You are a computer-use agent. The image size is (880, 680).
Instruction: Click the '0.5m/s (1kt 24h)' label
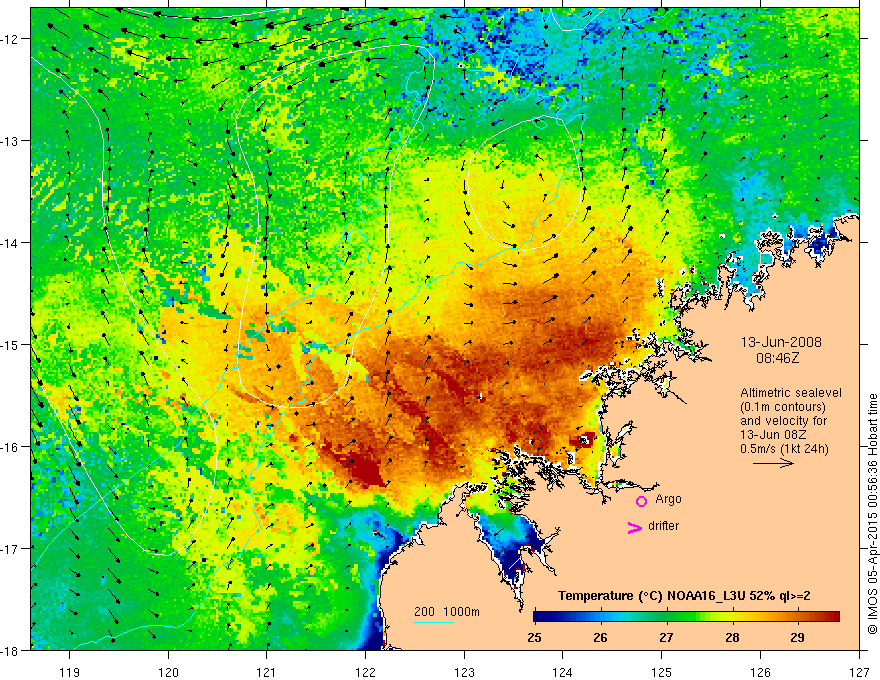click(784, 448)
